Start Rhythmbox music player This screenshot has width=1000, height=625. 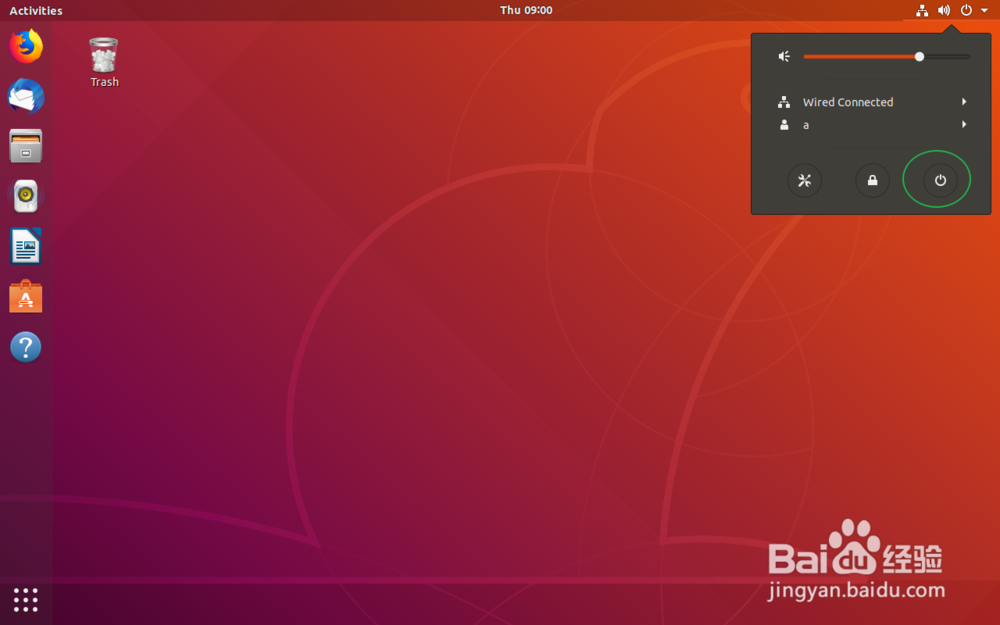click(25, 196)
